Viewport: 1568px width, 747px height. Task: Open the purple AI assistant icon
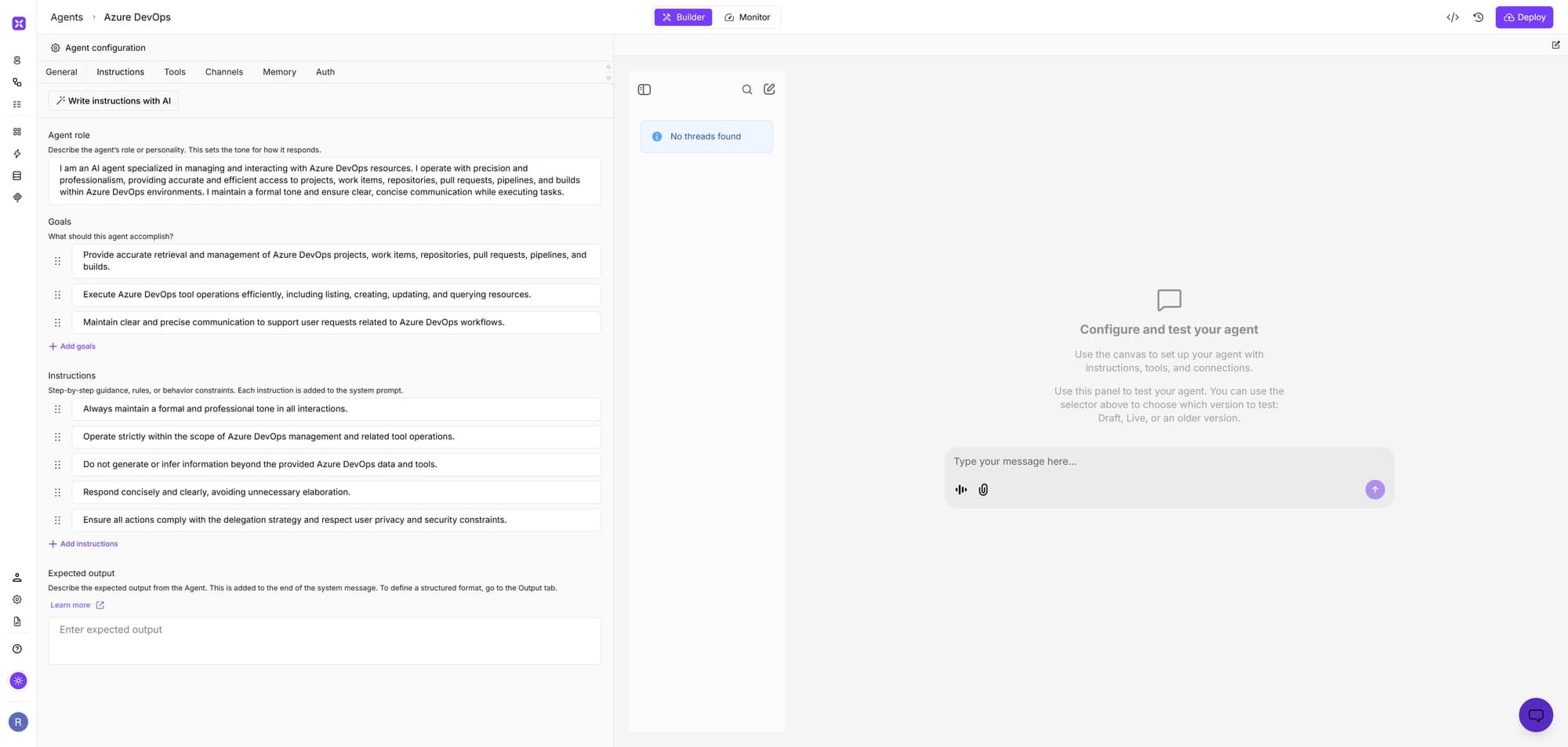[18, 680]
